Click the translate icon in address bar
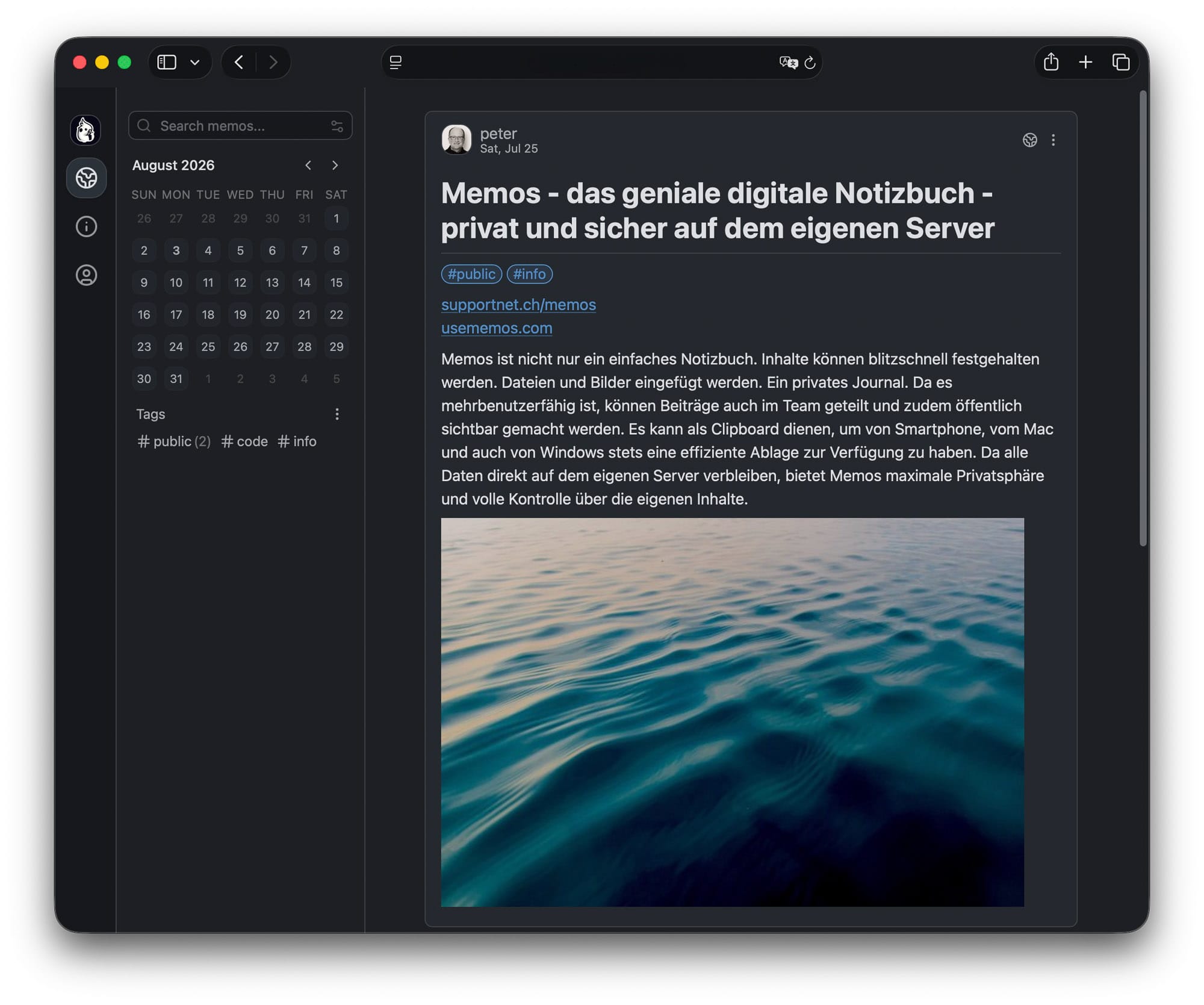 [788, 62]
